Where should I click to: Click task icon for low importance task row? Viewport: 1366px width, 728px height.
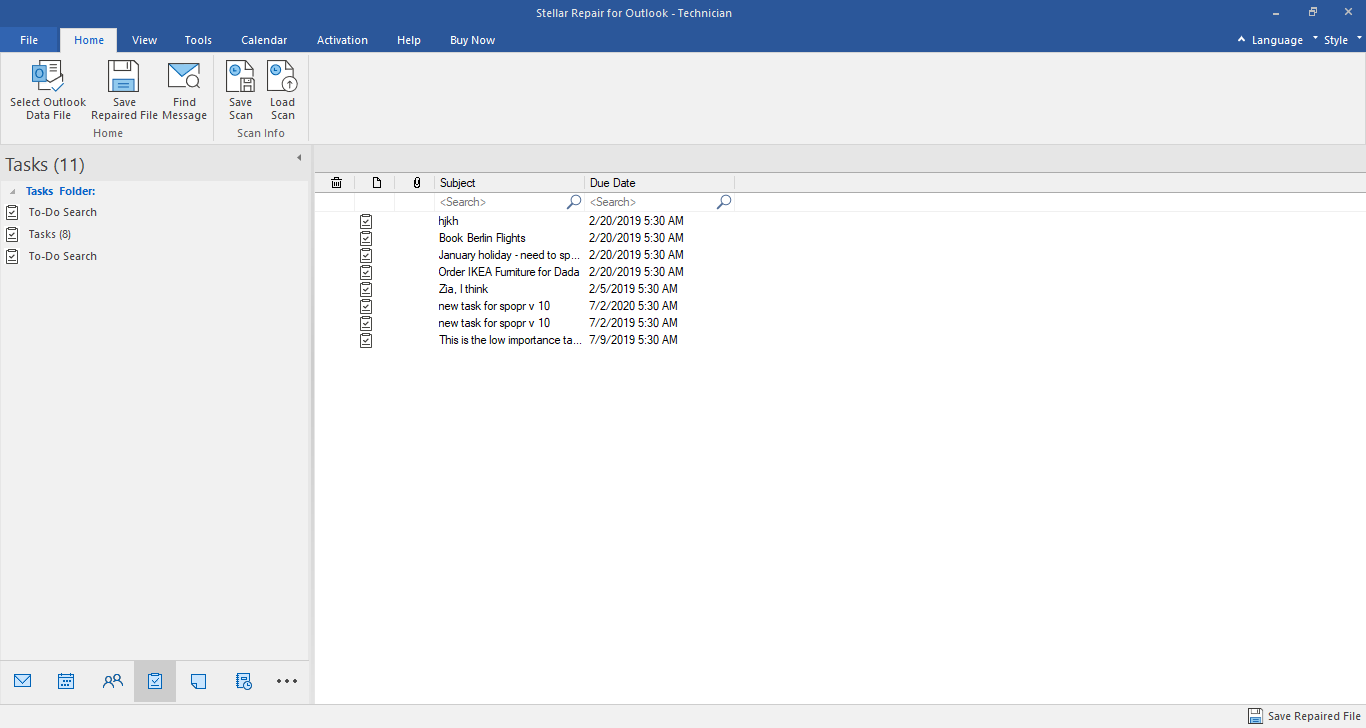366,340
